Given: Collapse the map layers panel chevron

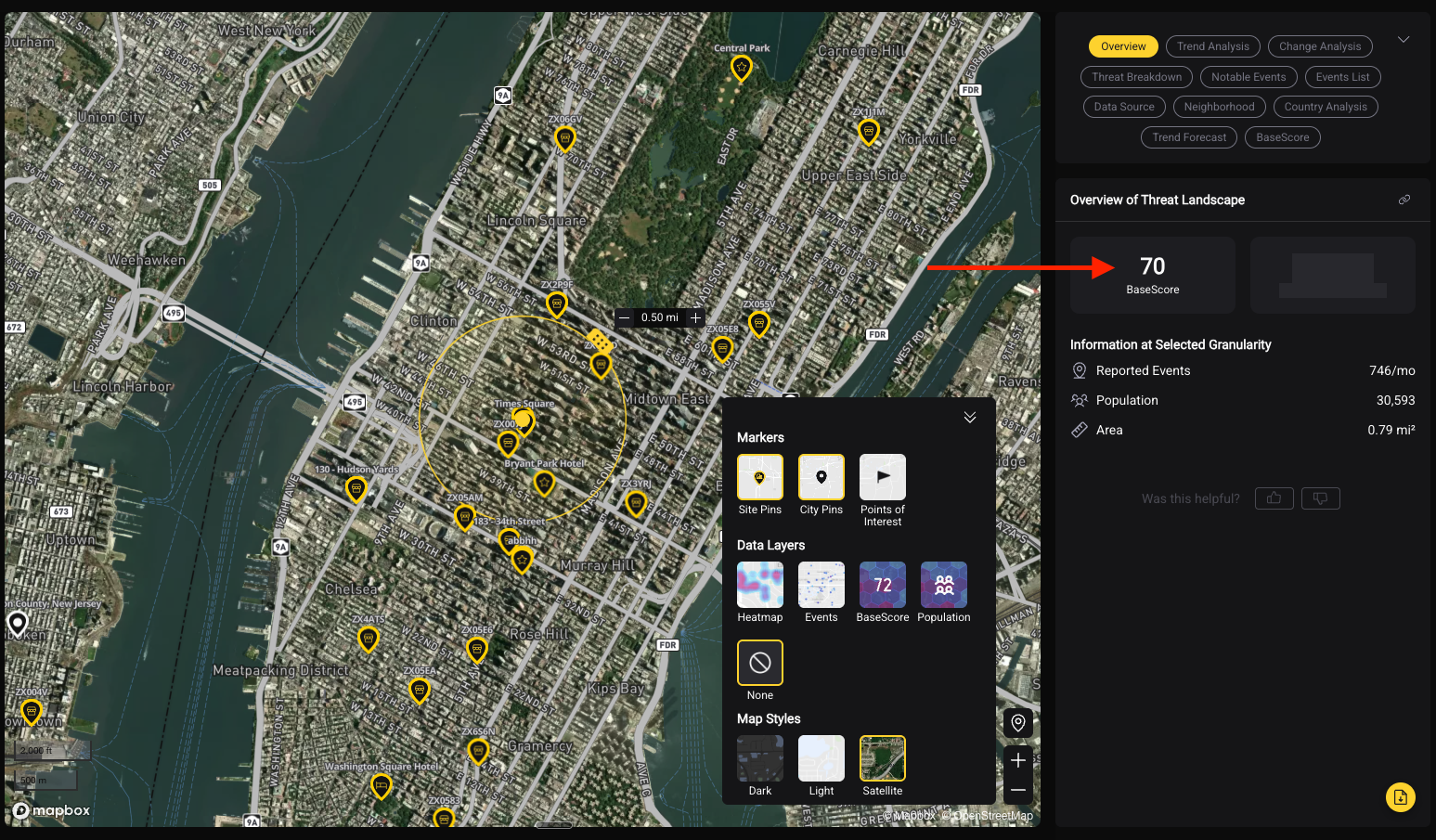Looking at the screenshot, I should [x=970, y=418].
